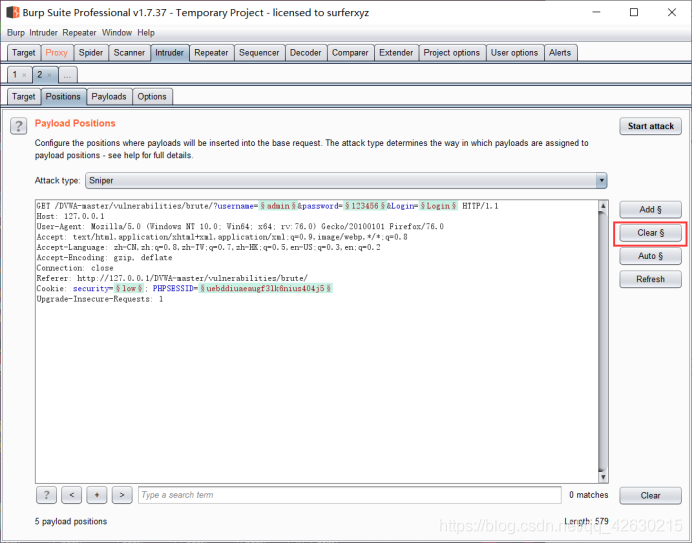This screenshot has width=692, height=544.
Task: Click the request editor scroll down arrow
Action: coord(603,477)
